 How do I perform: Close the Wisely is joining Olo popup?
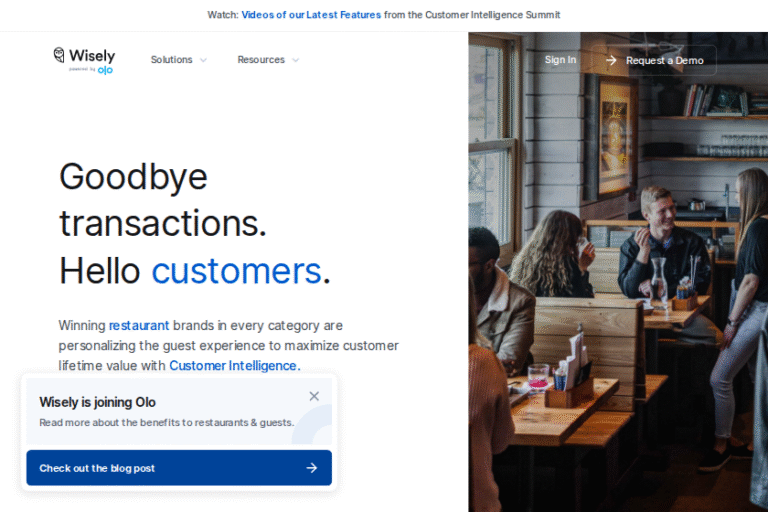click(x=314, y=396)
